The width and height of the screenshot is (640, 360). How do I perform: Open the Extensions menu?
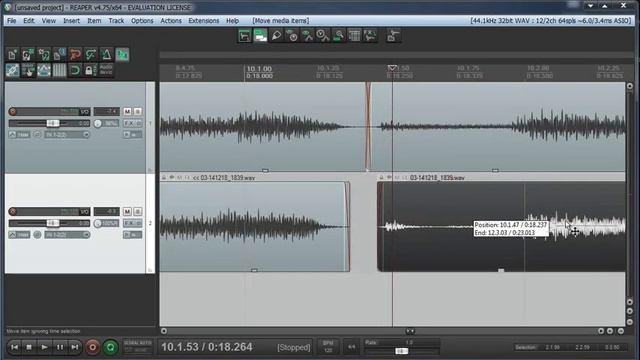[204, 20]
